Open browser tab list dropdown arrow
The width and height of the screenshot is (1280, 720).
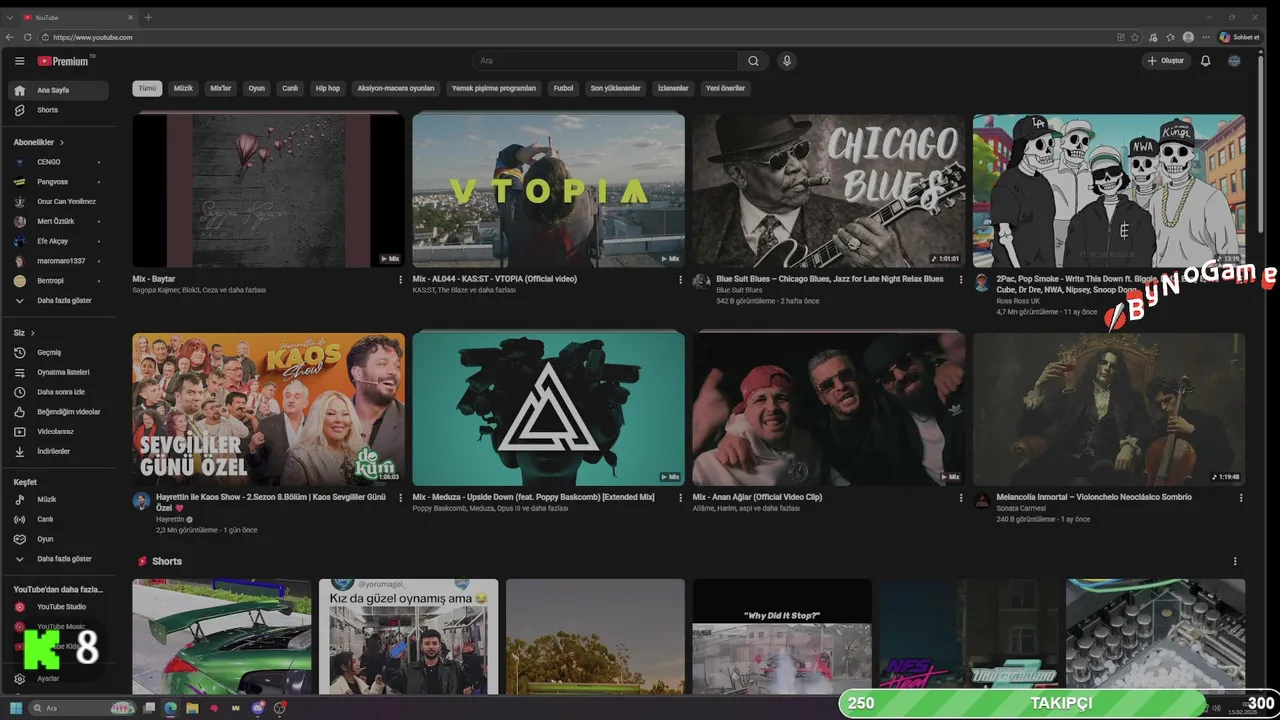[10, 17]
